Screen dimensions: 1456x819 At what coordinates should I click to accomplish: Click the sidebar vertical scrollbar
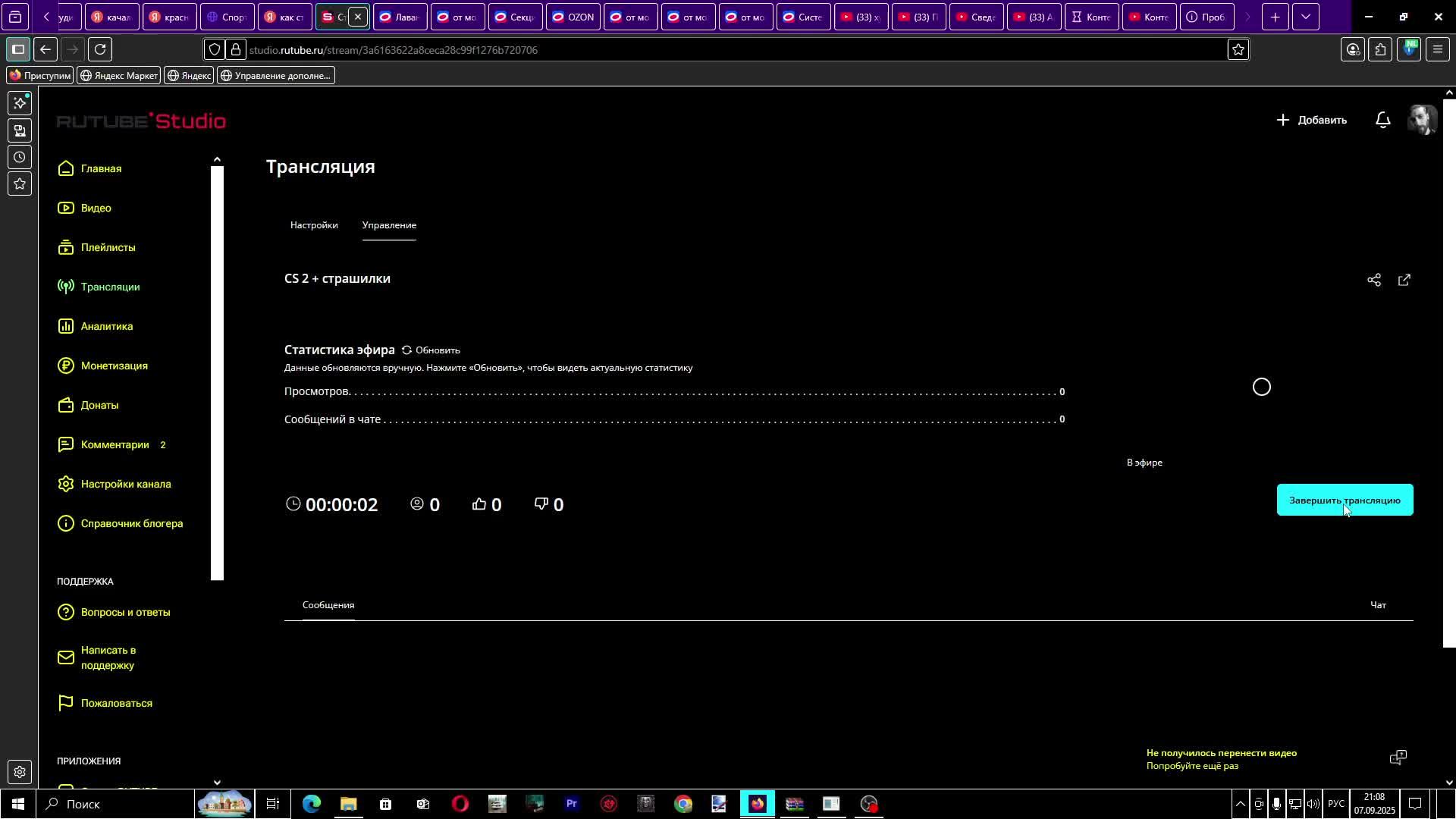click(217, 372)
